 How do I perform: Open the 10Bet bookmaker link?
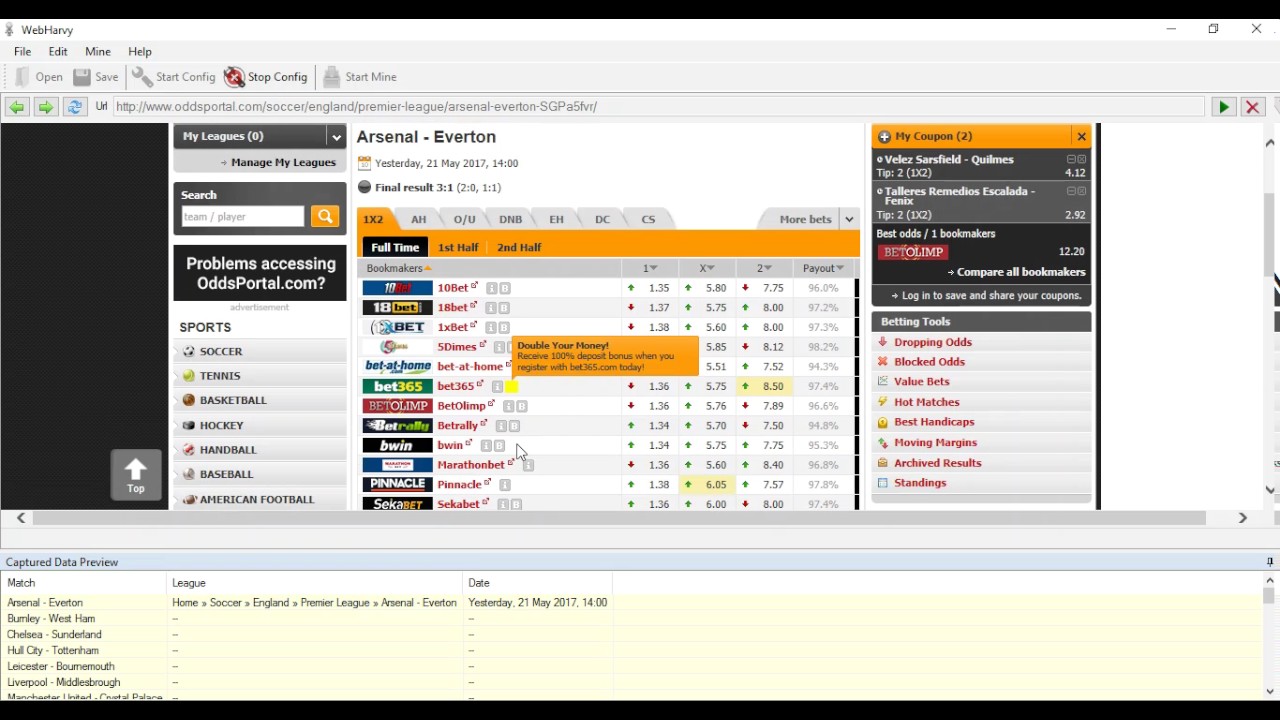coord(454,288)
